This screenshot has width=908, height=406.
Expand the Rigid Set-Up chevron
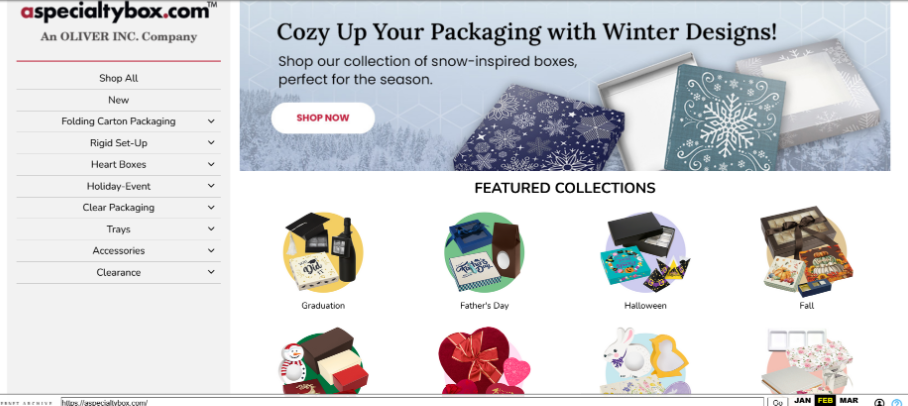click(x=211, y=142)
